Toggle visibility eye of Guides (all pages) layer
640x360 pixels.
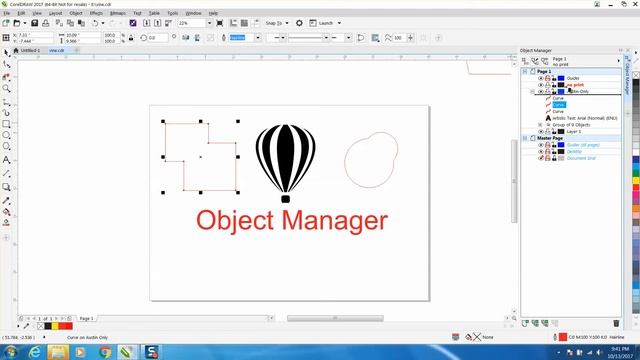pos(541,145)
